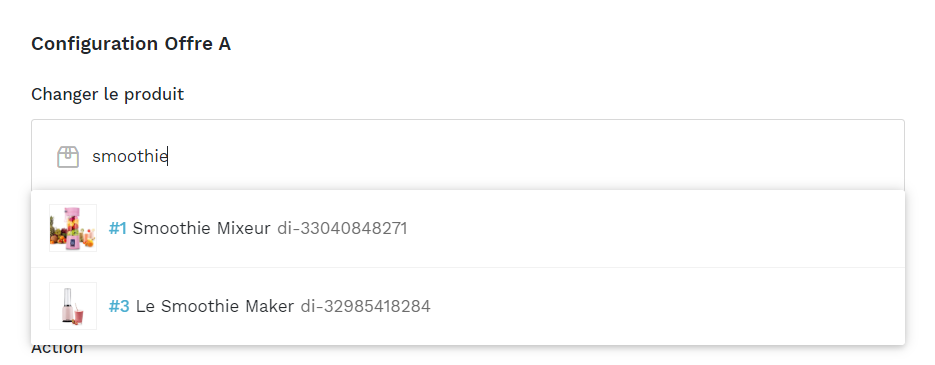Click the pink portable blender image
The image size is (935, 365).
click(73, 228)
